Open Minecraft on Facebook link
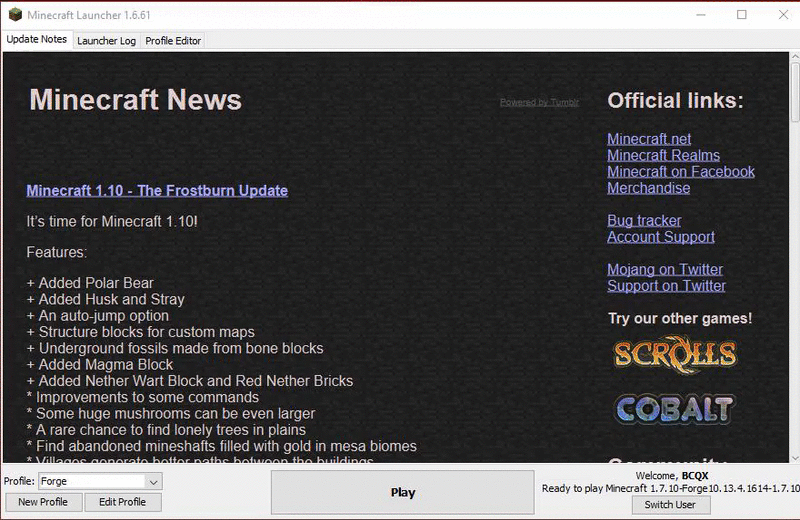Image resolution: width=800 pixels, height=520 pixels. tap(681, 171)
